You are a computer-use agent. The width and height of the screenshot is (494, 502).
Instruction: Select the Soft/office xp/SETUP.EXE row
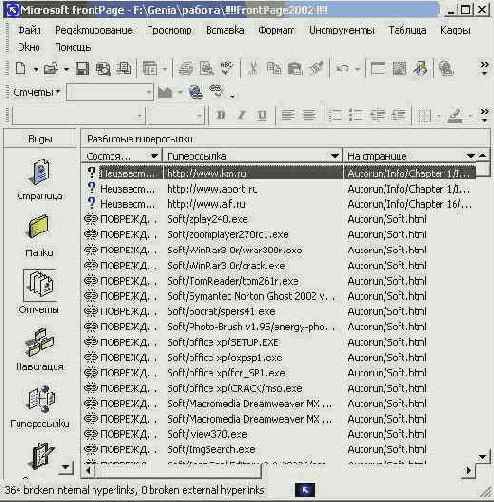coord(279,342)
